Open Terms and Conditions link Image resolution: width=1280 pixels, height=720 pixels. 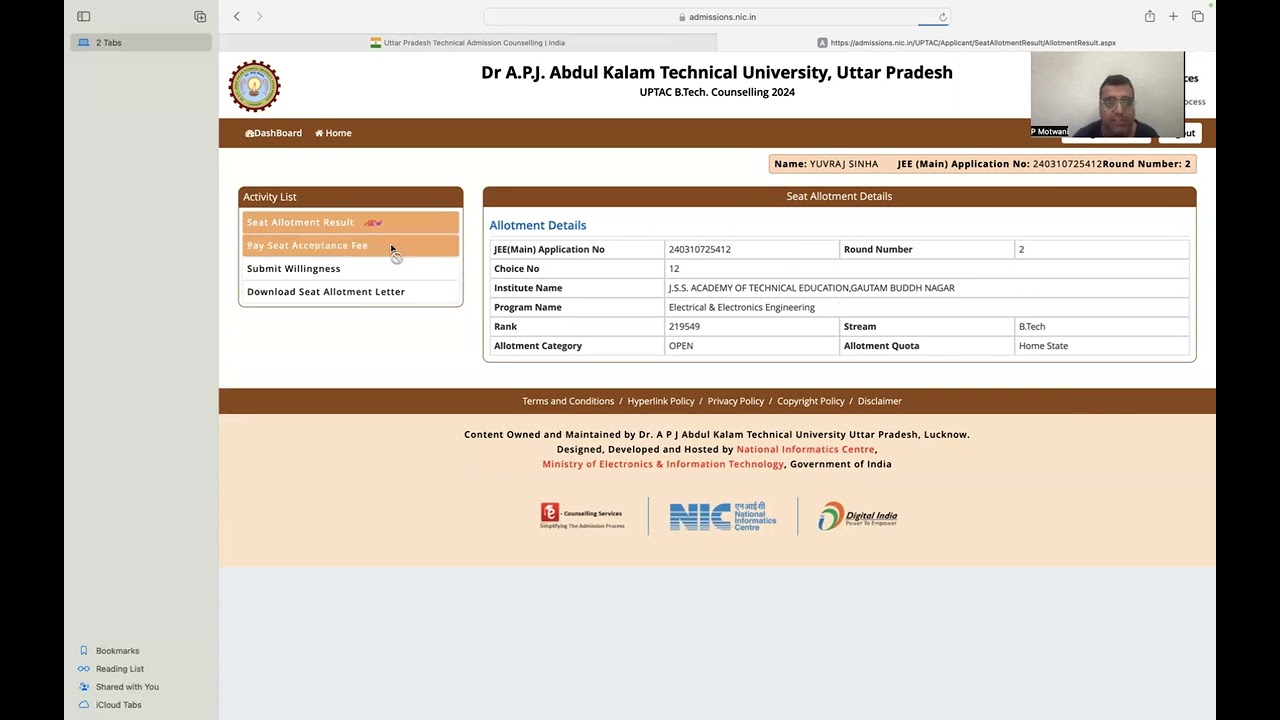(x=568, y=401)
